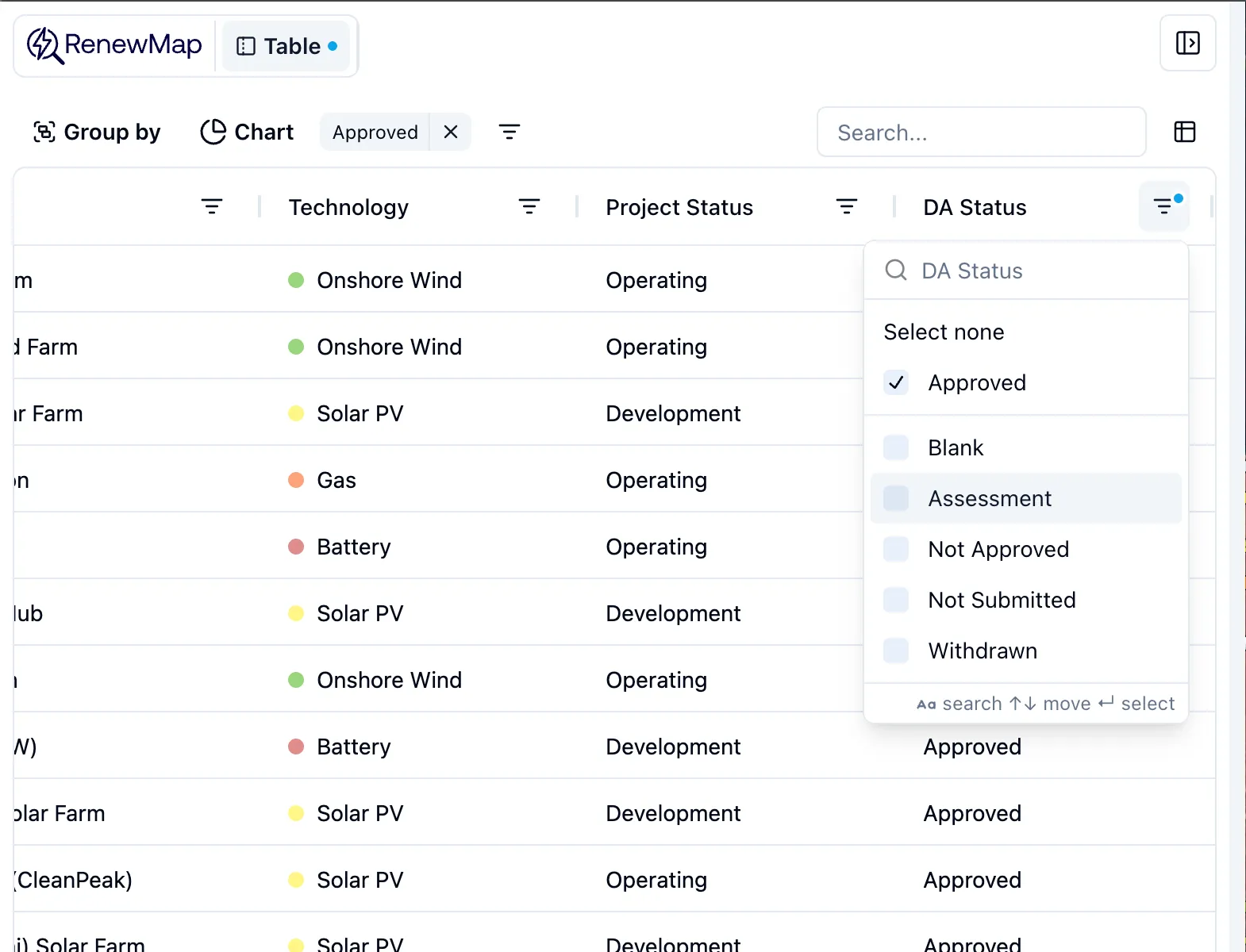Uncheck the Approved checkbox
1246x952 pixels.
[896, 383]
